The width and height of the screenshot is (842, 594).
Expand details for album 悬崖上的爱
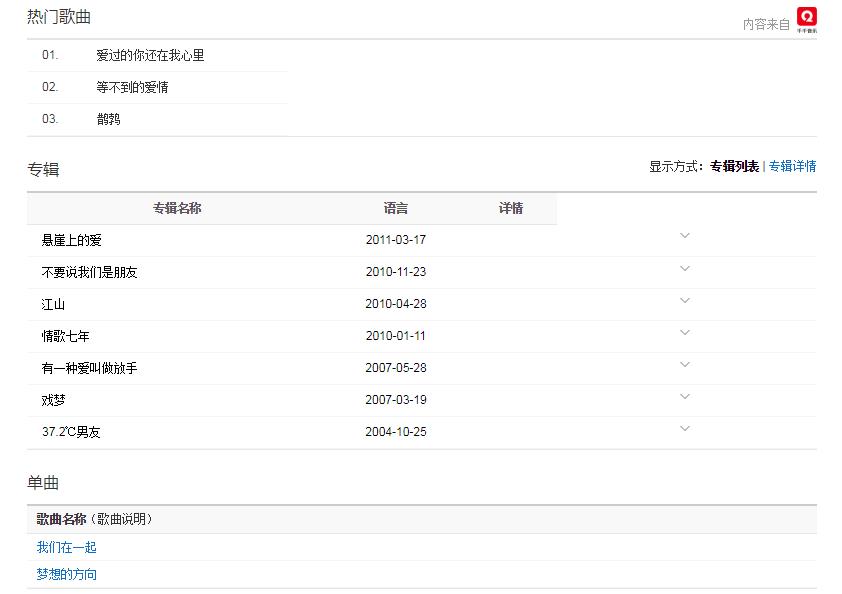pyautogui.click(x=685, y=236)
